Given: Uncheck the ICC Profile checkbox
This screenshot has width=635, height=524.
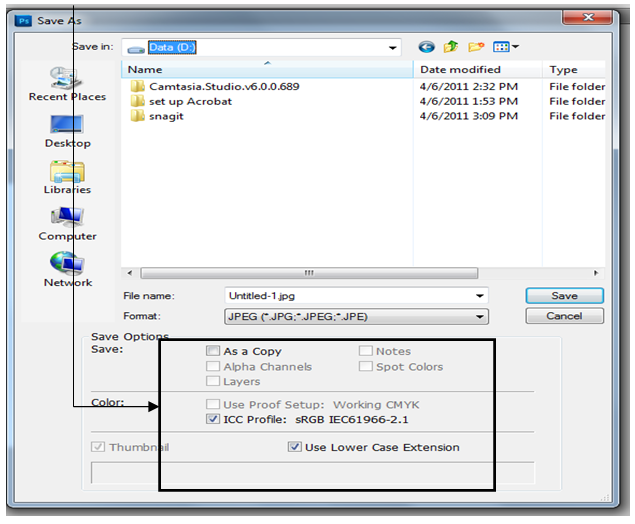Looking at the screenshot, I should point(213,419).
